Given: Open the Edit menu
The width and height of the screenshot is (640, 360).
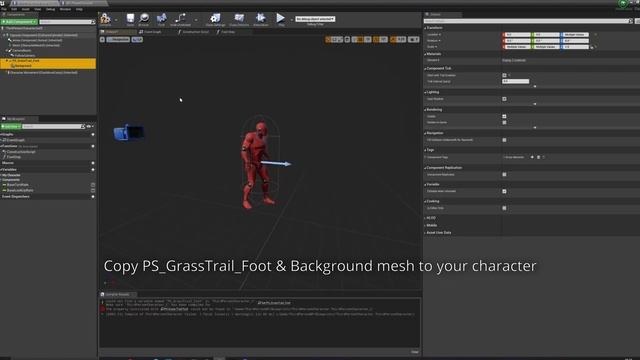Looking at the screenshot, I should point(14,9).
